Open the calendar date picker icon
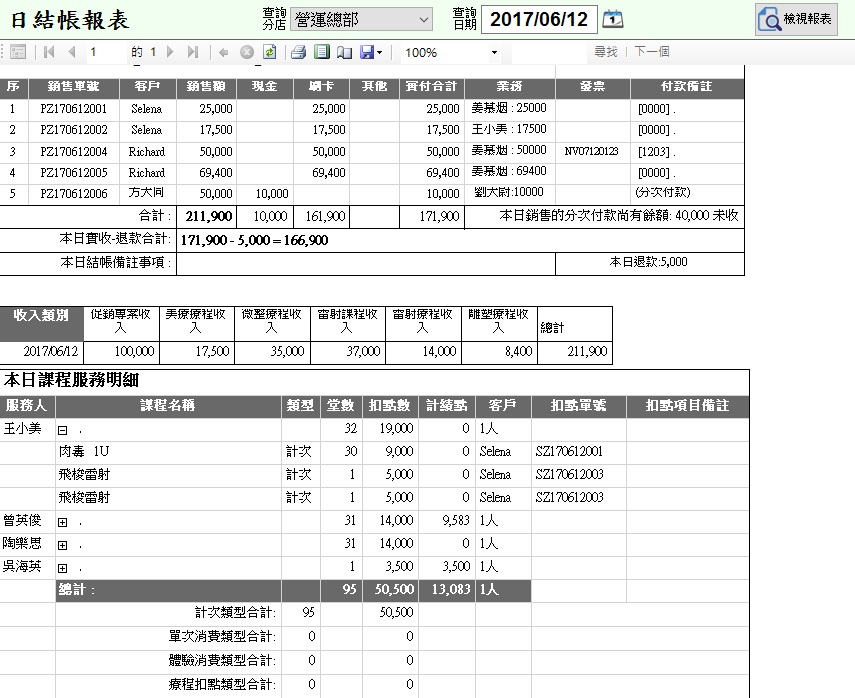 coord(614,19)
